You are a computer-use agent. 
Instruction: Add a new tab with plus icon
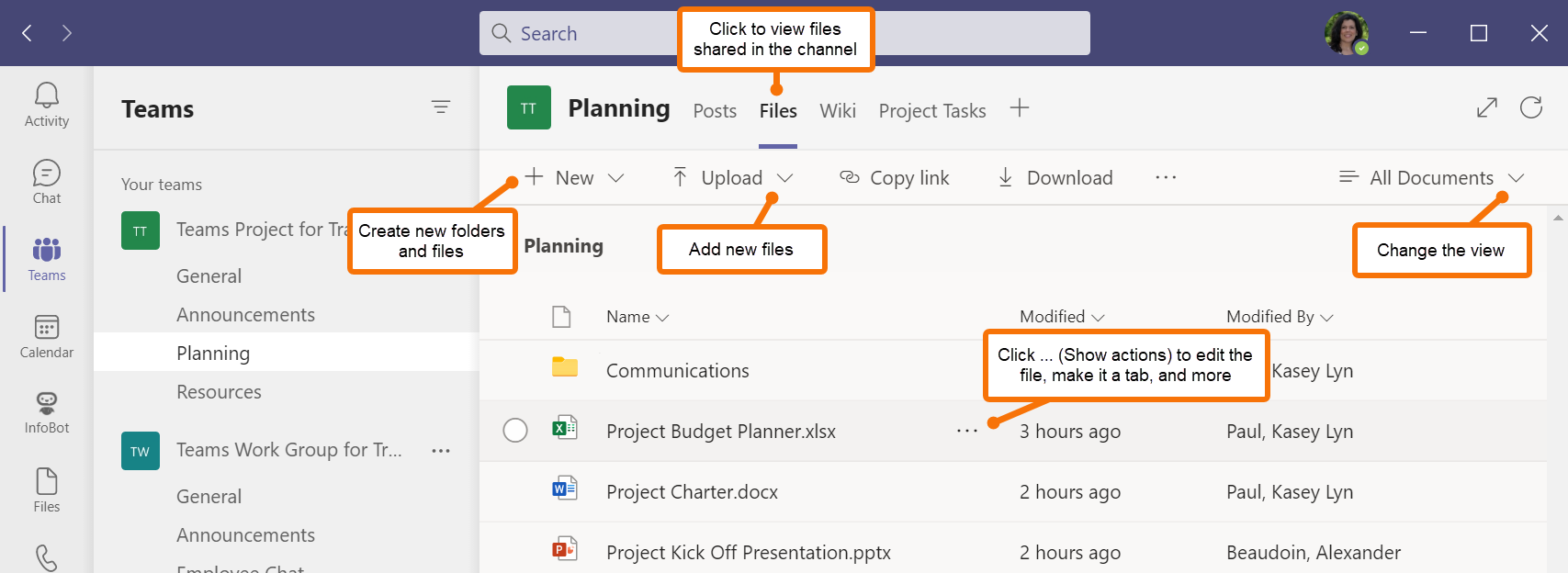1020,108
